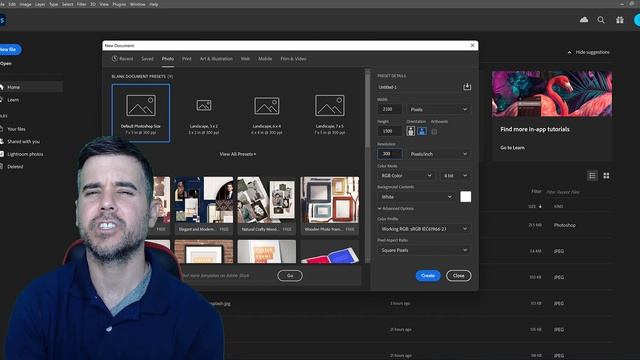Click the Go button for Adobe Stock
640x360 pixels.
click(290, 276)
